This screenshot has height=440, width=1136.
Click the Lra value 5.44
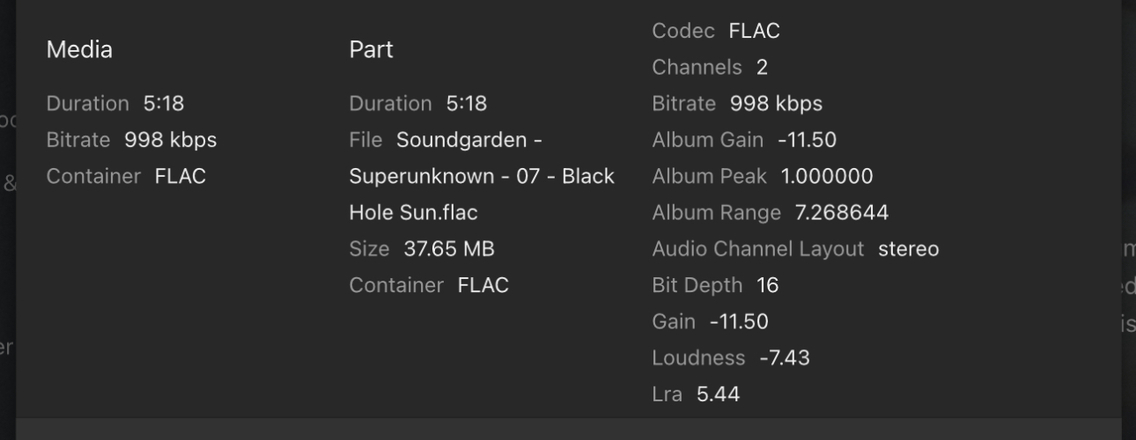tap(718, 394)
